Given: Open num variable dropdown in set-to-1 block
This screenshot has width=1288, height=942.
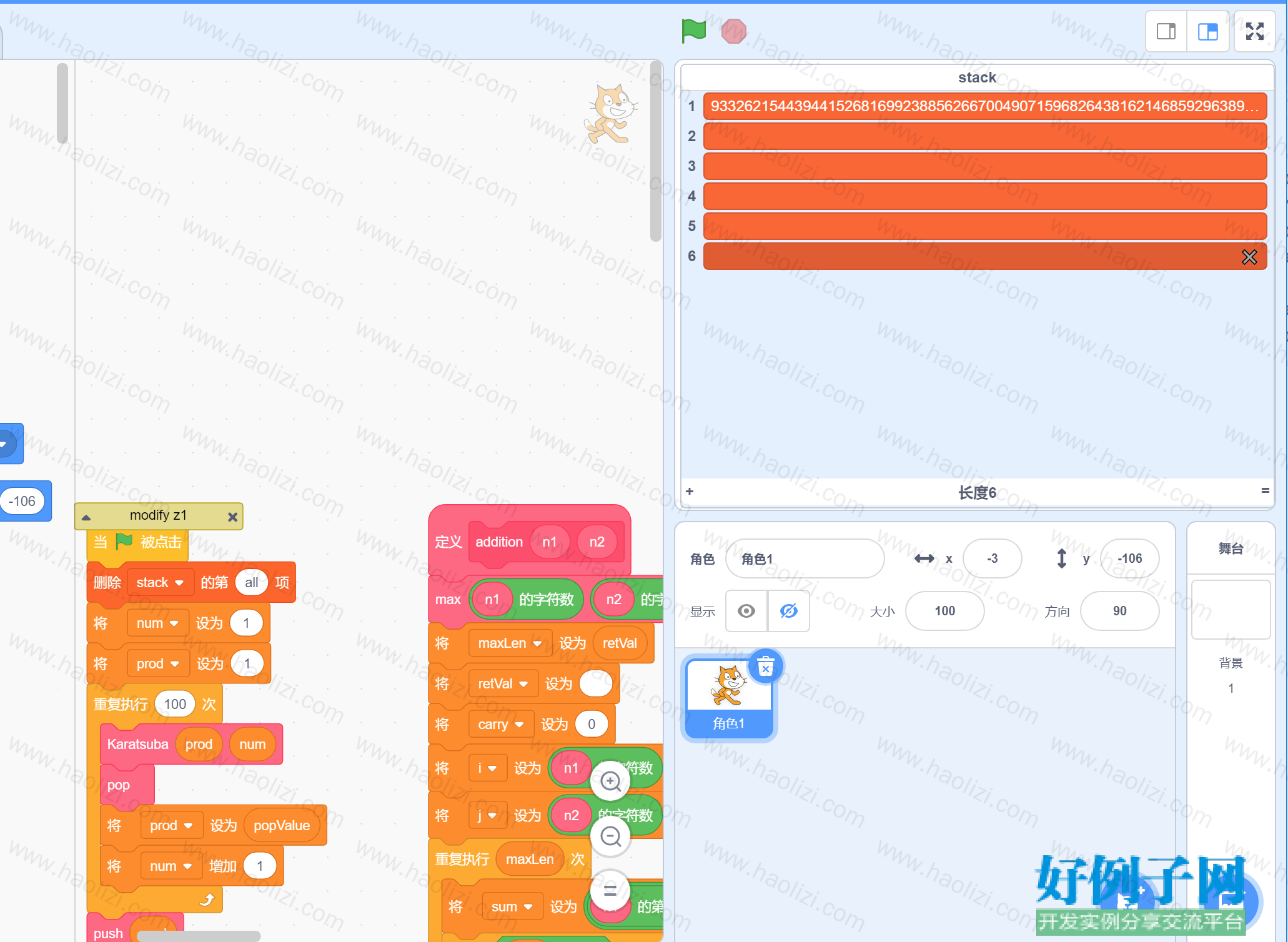Looking at the screenshot, I should [157, 623].
